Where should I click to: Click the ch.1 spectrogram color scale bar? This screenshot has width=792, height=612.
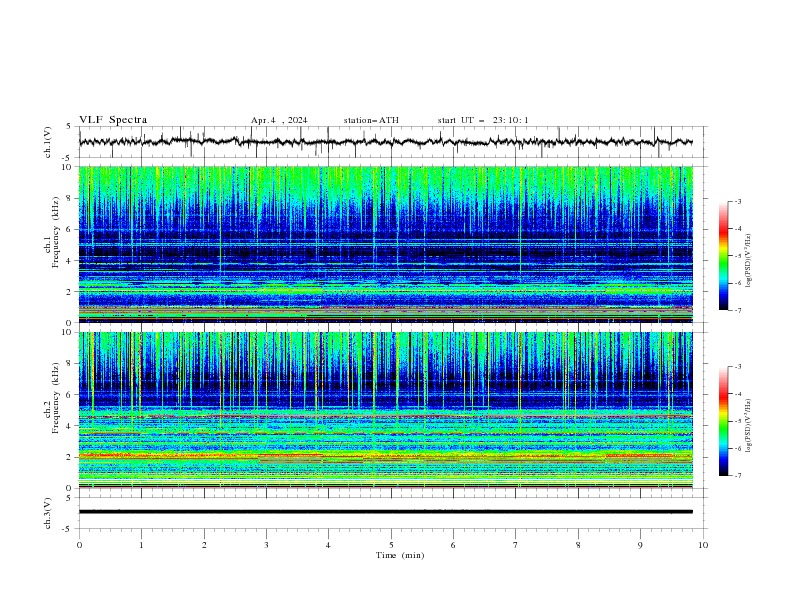723,256
